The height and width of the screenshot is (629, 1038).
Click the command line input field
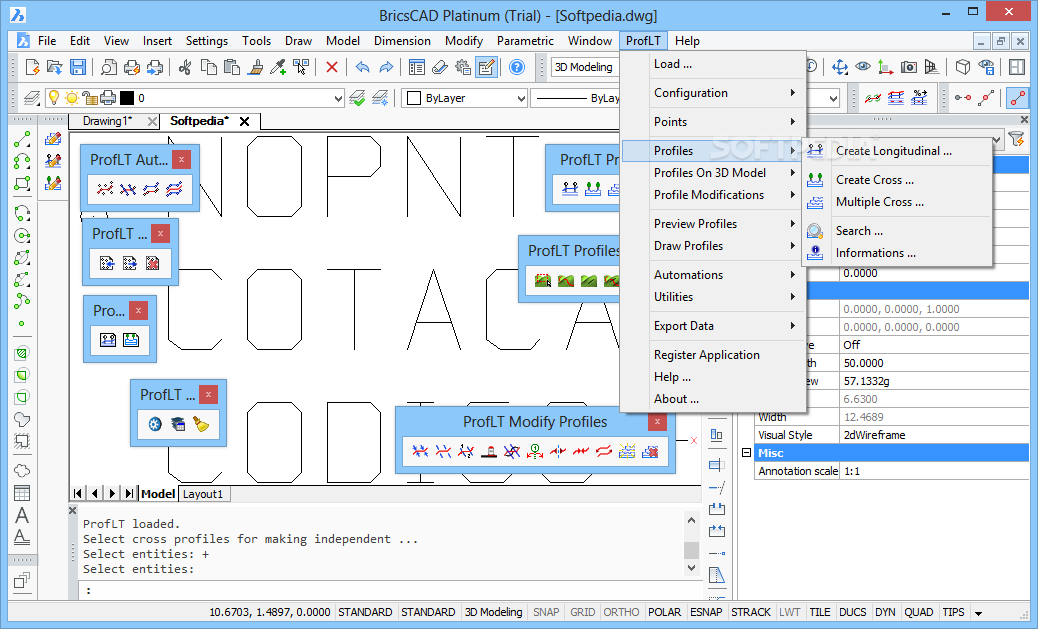[x=391, y=591]
